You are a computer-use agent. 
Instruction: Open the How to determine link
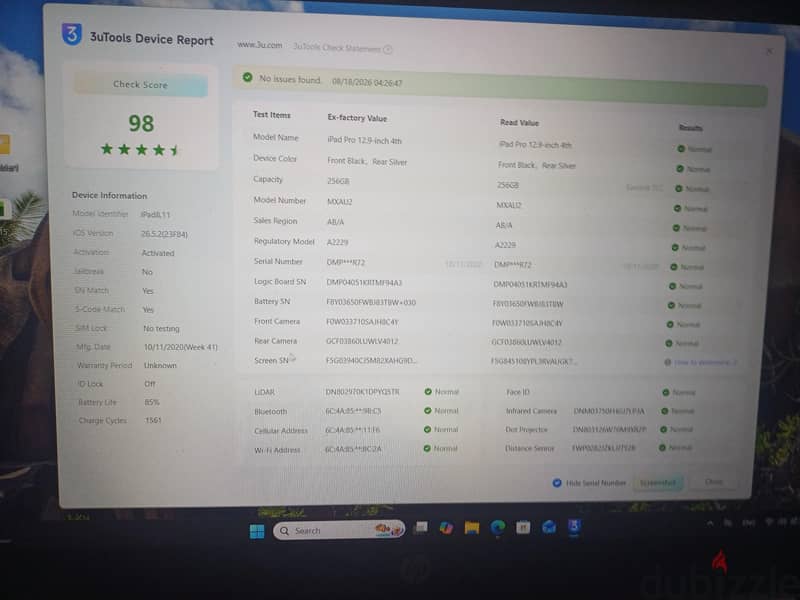705,362
